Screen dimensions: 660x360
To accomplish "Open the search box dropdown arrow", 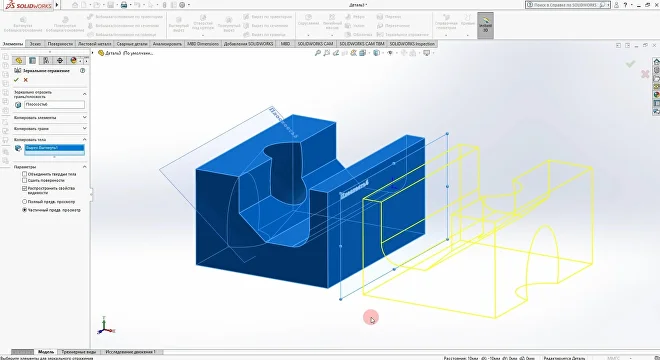I will pos(608,5).
